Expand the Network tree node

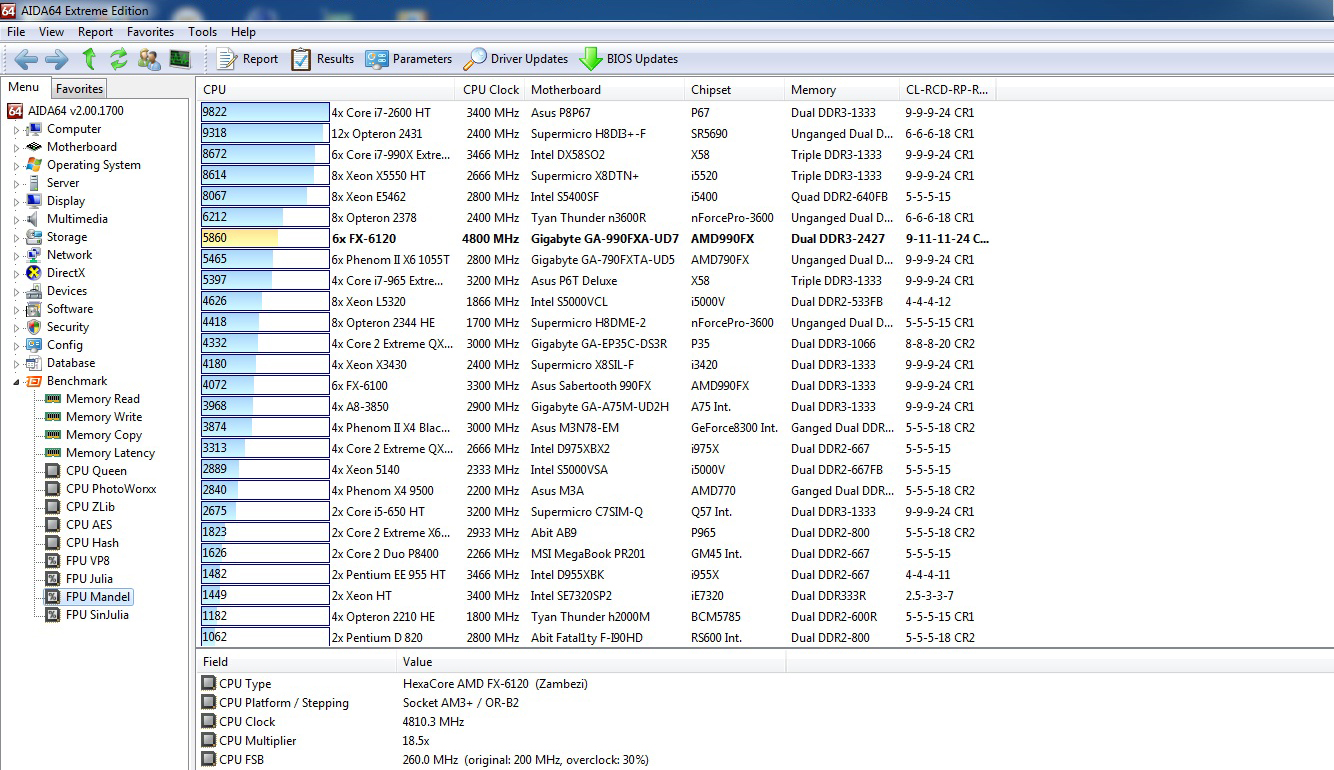coord(16,255)
